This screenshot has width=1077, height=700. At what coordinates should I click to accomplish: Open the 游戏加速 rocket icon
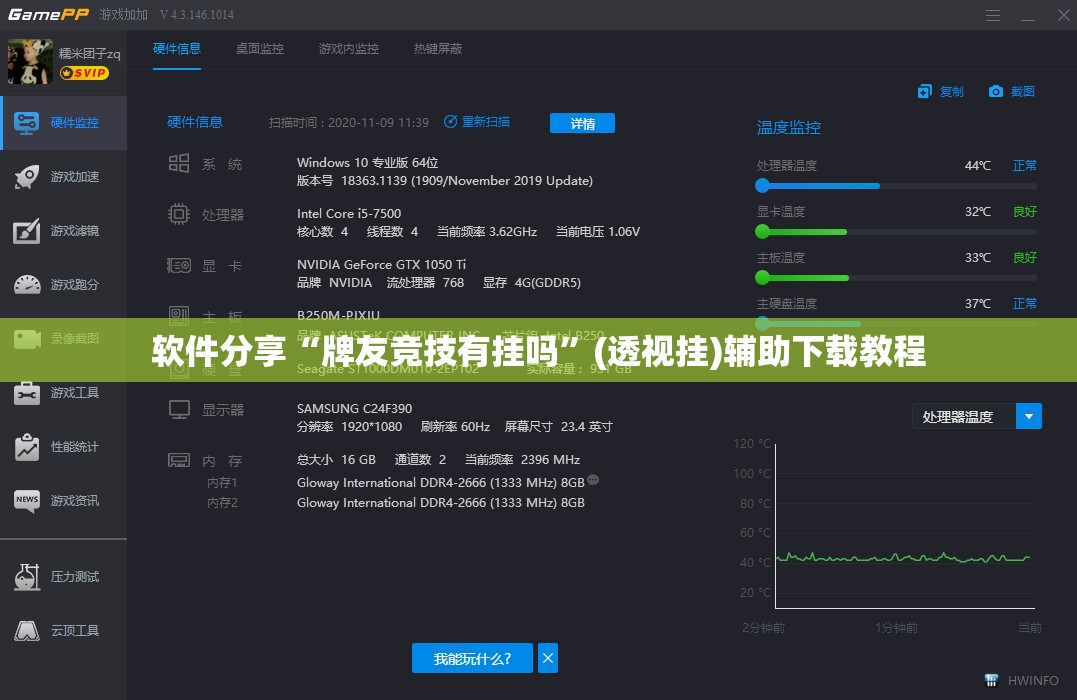point(27,177)
